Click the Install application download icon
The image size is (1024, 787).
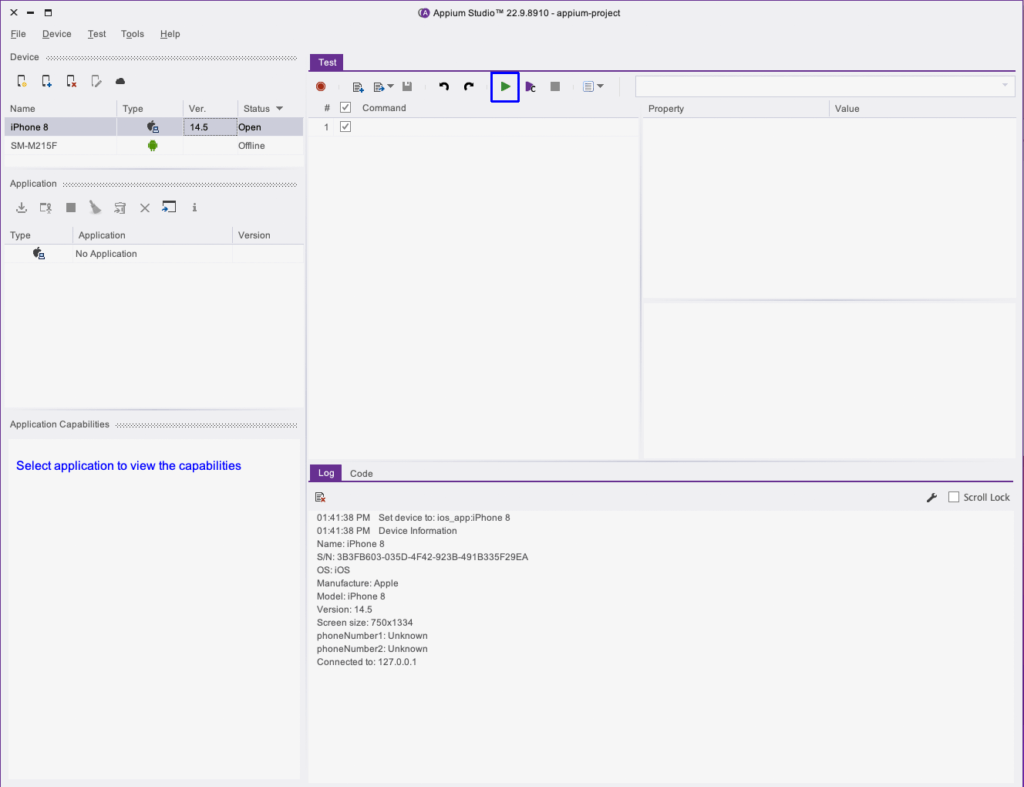coord(21,208)
